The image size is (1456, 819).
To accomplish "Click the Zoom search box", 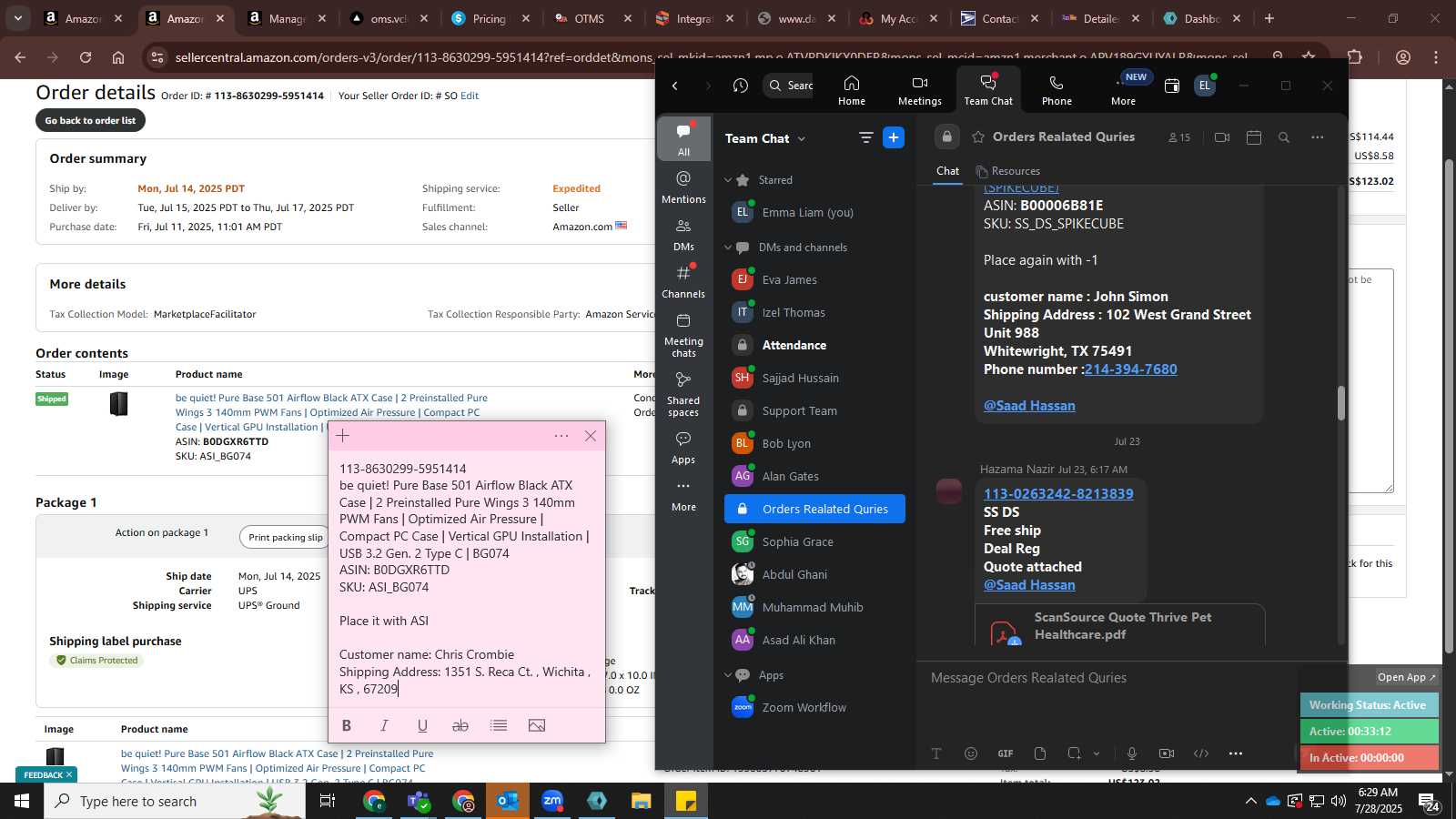I will pyautogui.click(x=788, y=86).
